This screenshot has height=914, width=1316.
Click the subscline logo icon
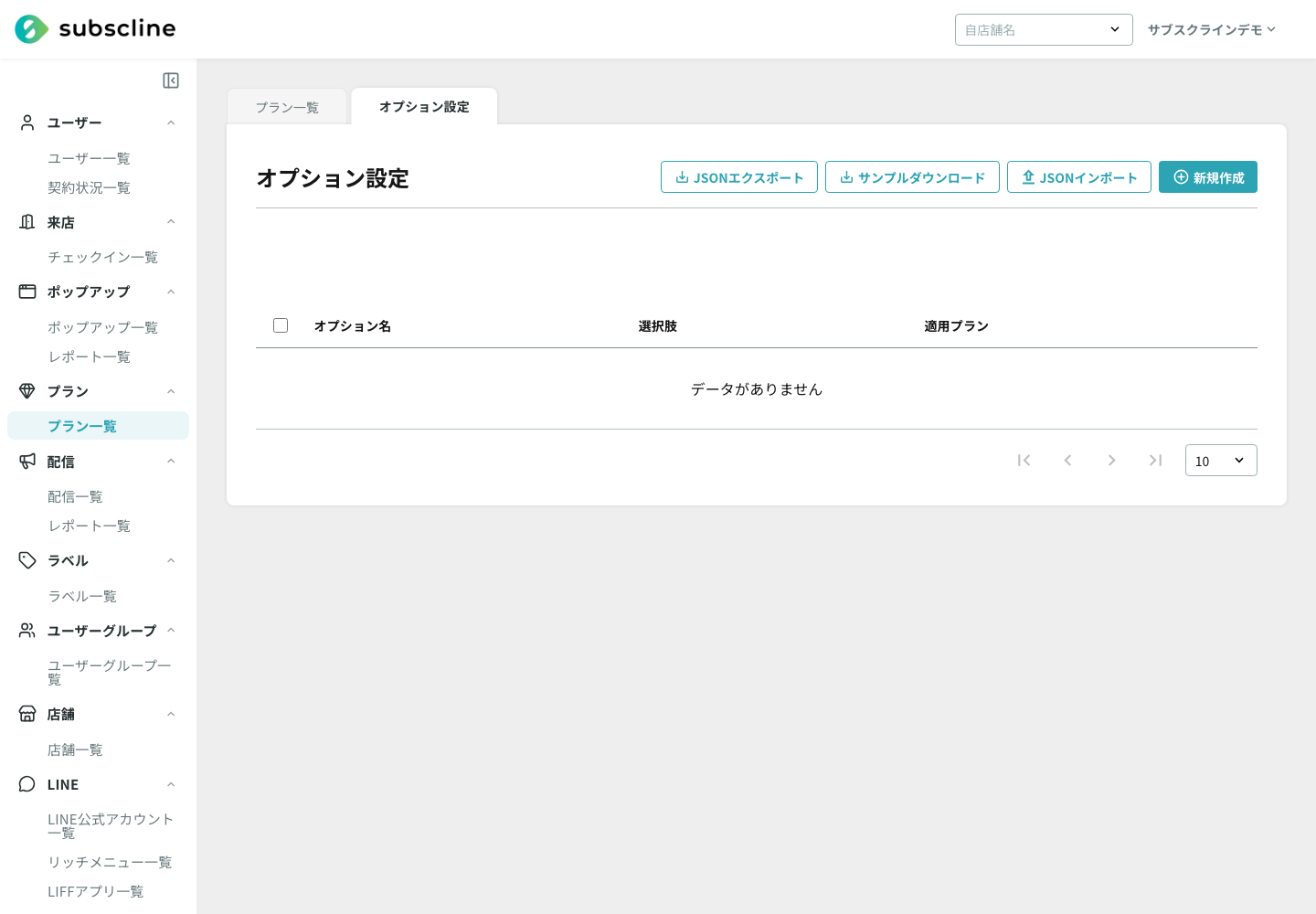[x=31, y=29]
